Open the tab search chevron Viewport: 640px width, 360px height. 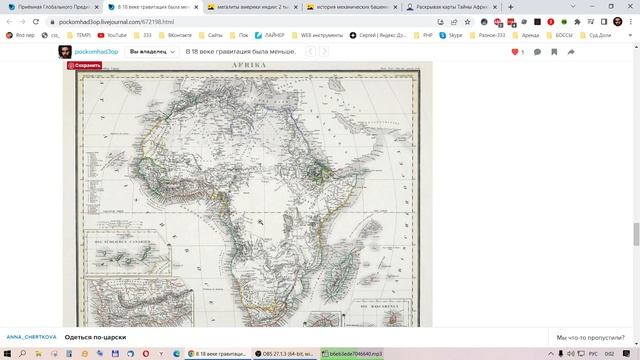pyautogui.click(x=573, y=7)
